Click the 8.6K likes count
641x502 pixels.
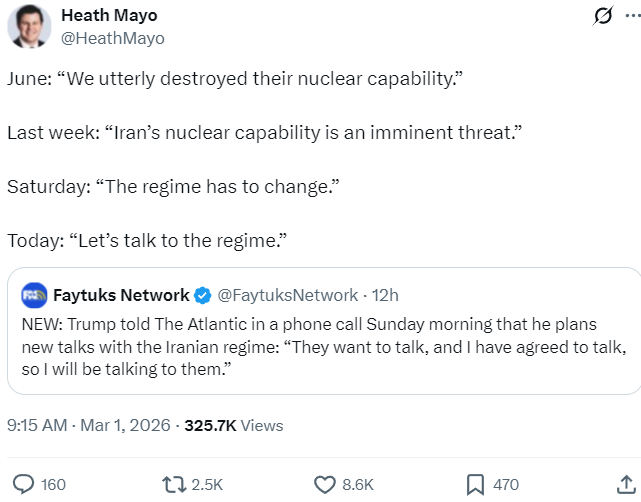pyautogui.click(x=358, y=484)
